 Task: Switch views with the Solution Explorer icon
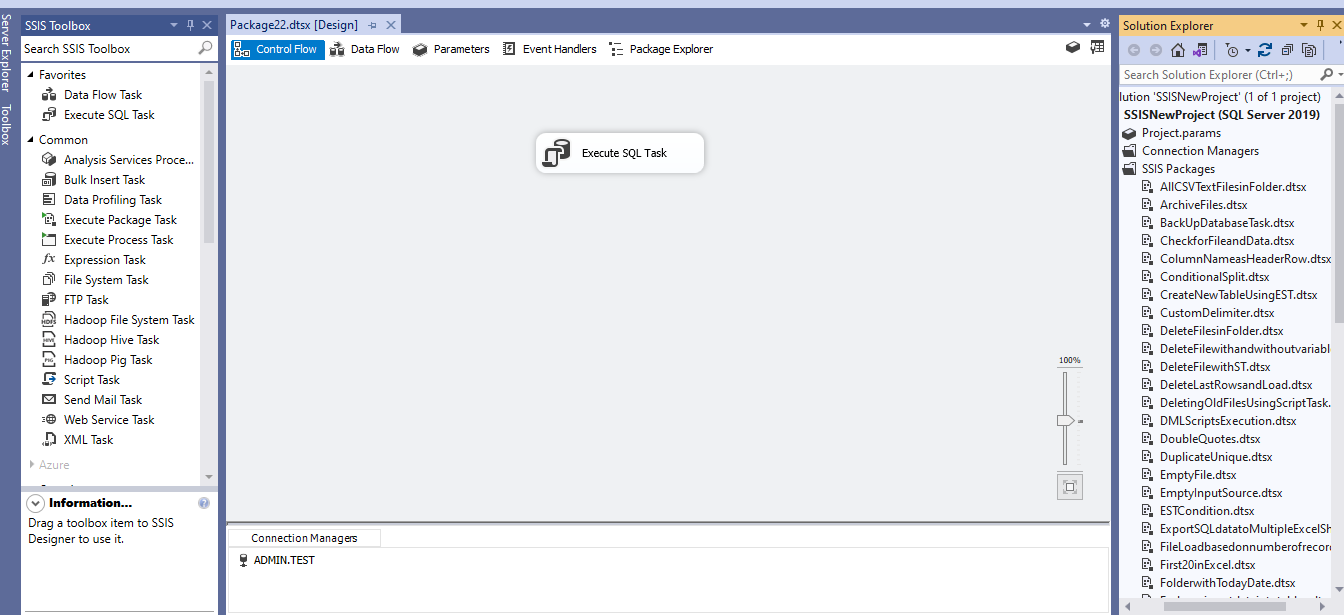click(x=1200, y=50)
